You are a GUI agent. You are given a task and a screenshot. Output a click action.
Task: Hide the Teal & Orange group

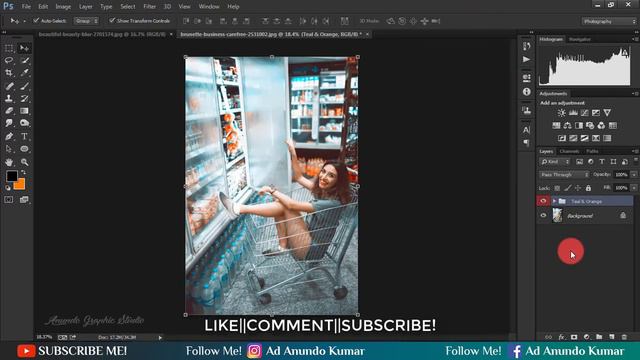(x=543, y=201)
